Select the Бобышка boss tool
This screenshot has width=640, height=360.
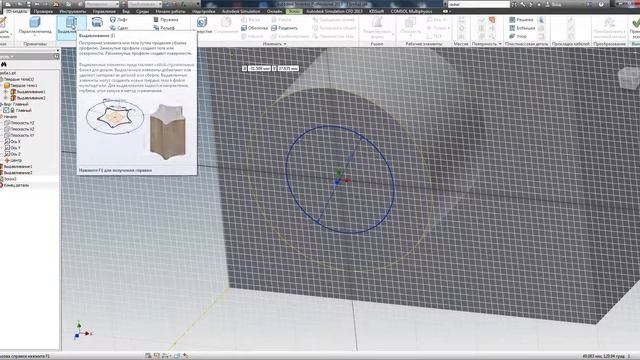pyautogui.click(x=522, y=28)
